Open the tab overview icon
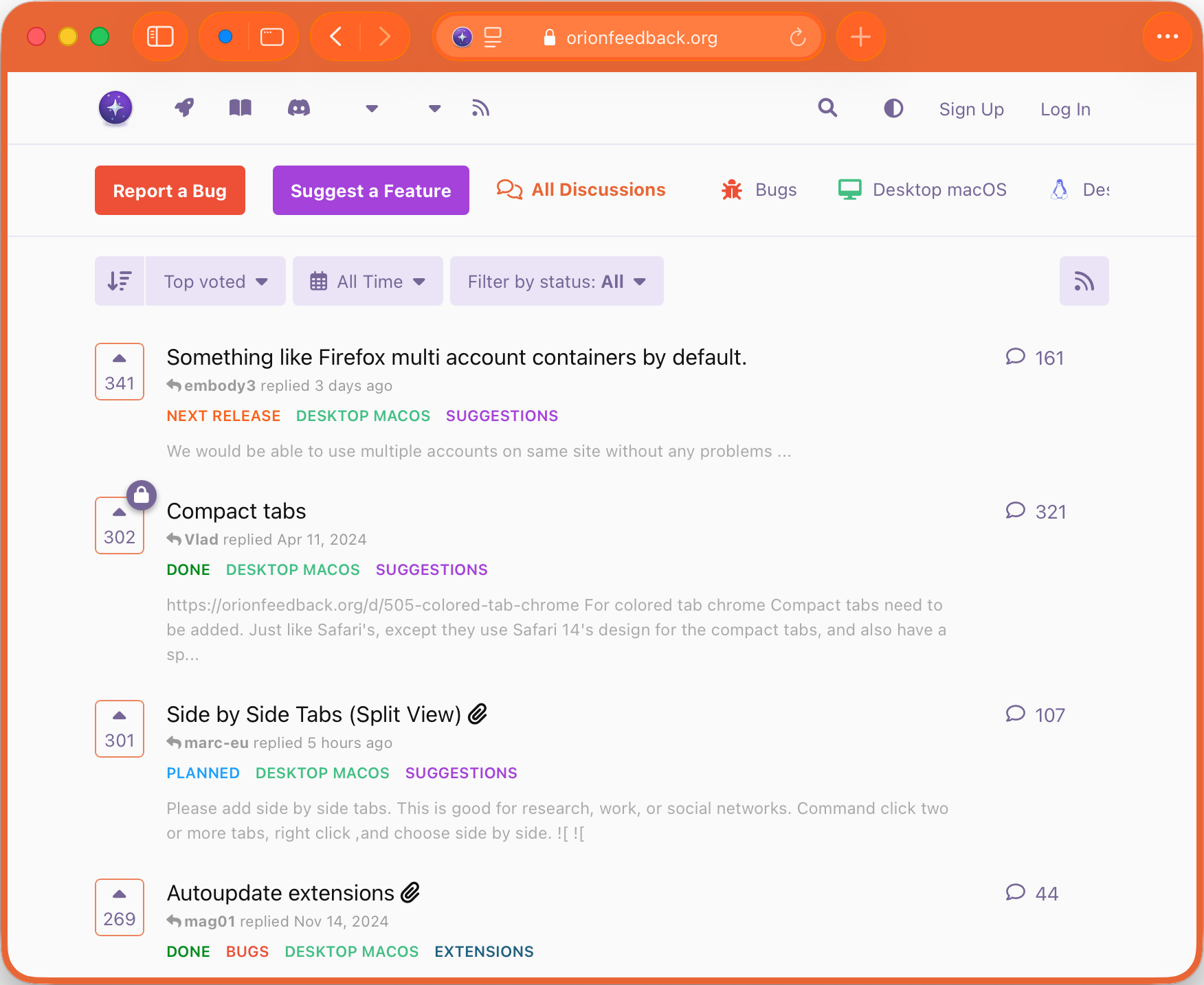This screenshot has width=1204, height=985. pos(272,36)
